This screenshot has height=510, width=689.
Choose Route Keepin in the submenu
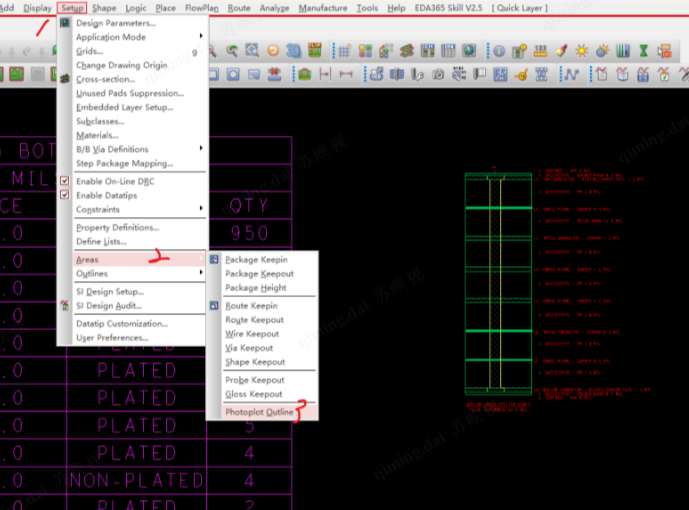[x=250, y=306]
